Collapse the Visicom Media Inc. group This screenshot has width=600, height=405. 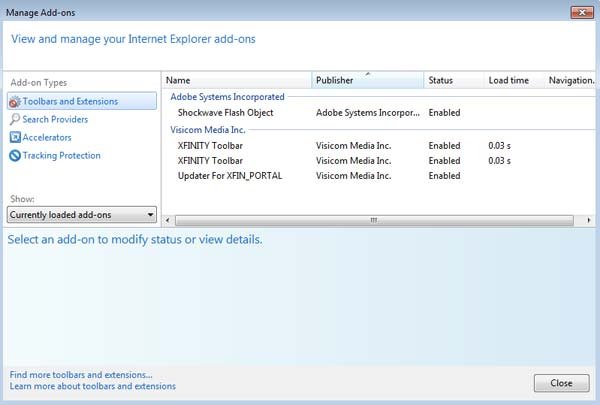(208, 130)
